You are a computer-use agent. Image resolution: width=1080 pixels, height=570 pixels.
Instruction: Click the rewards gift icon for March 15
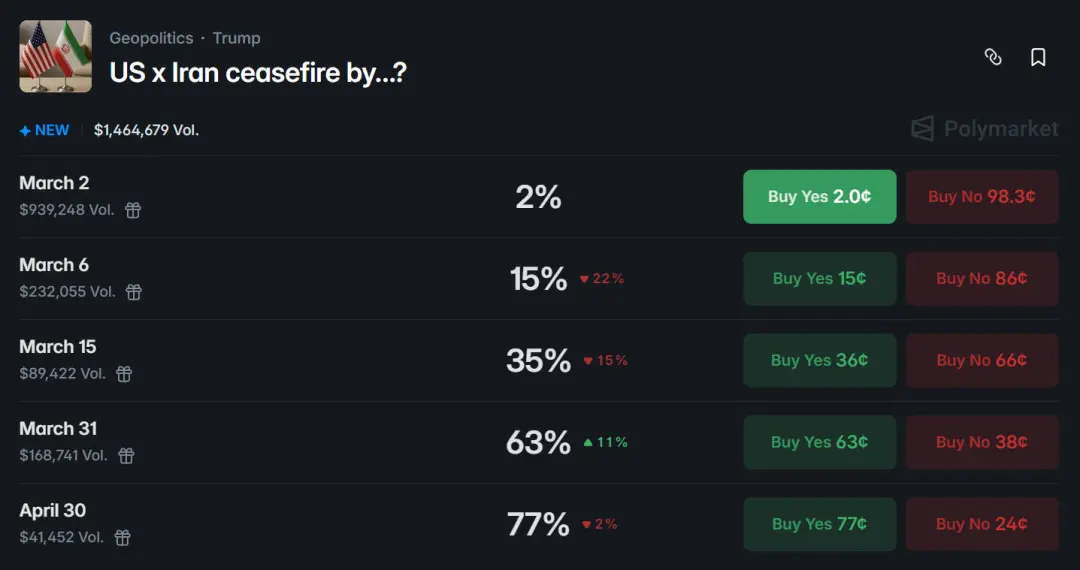(124, 374)
